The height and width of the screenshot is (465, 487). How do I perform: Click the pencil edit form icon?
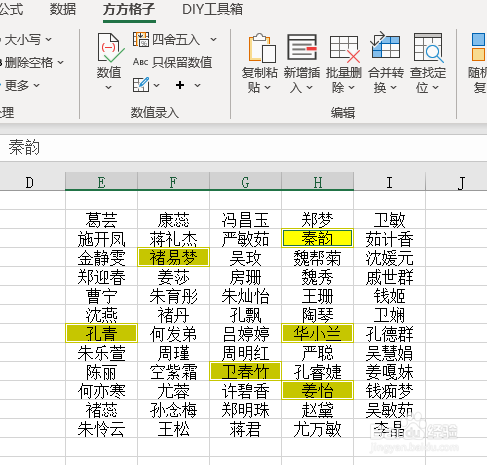pos(141,85)
